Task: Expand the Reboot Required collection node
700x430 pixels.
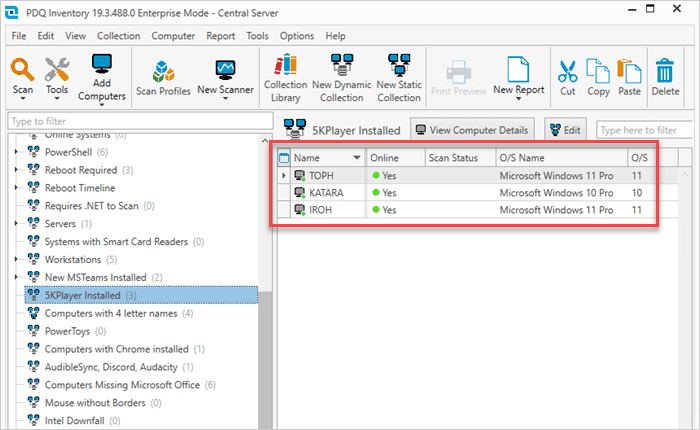Action: (x=16, y=170)
